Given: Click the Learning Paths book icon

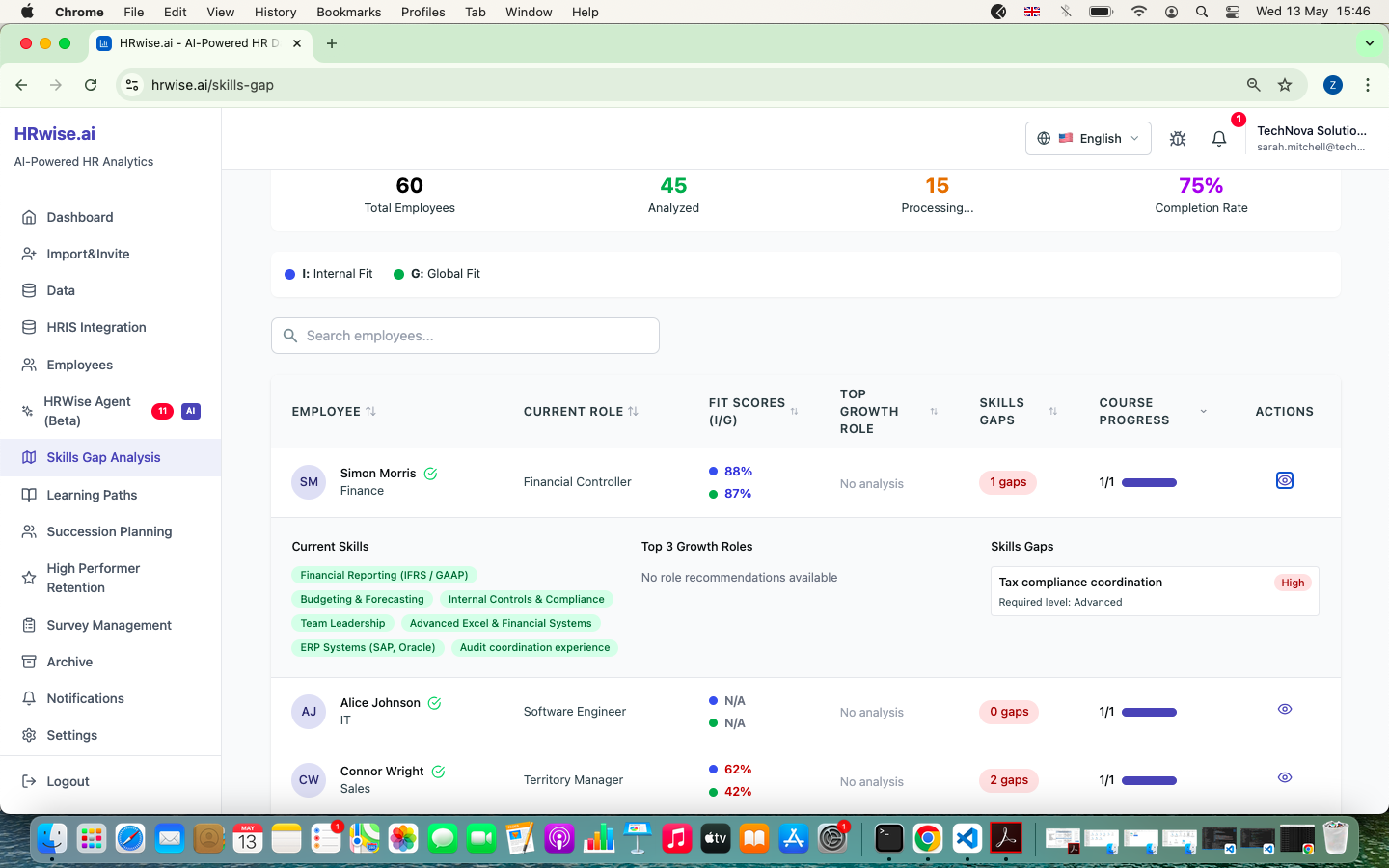Looking at the screenshot, I should point(29,495).
